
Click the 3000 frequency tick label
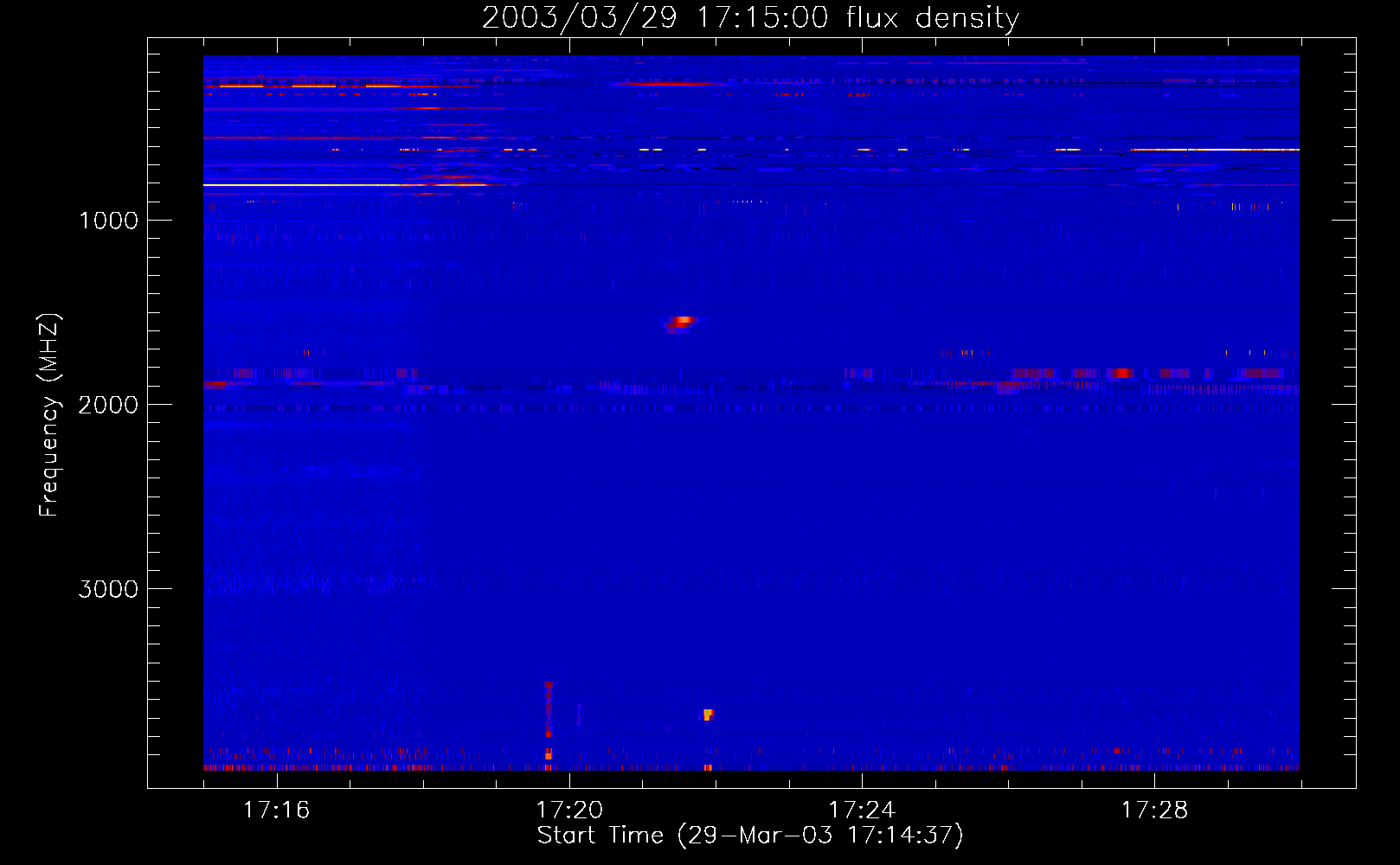108,589
